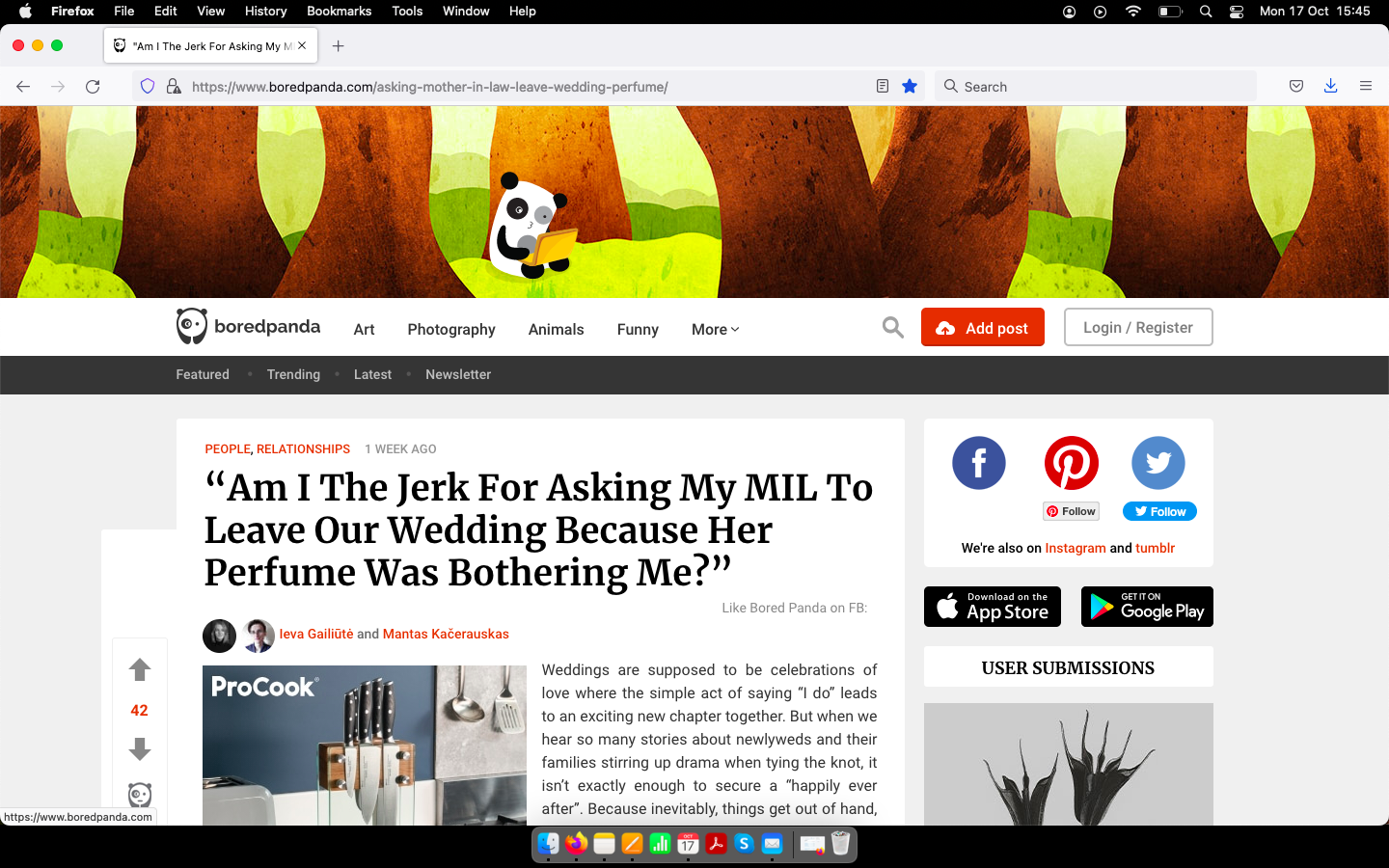Switch to the Trending tab
Screen dimensions: 1389x868
(293, 374)
